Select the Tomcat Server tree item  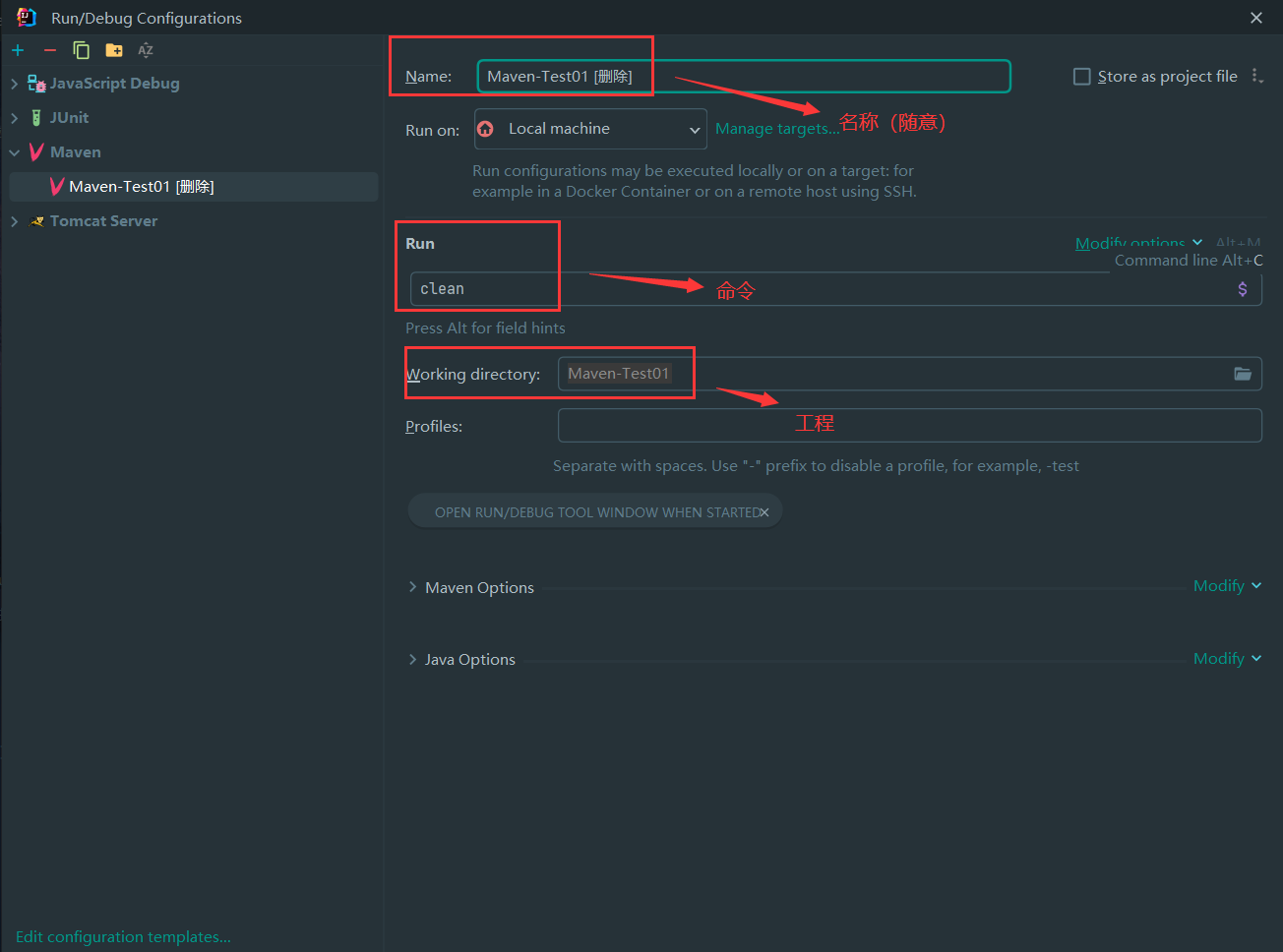click(x=103, y=221)
